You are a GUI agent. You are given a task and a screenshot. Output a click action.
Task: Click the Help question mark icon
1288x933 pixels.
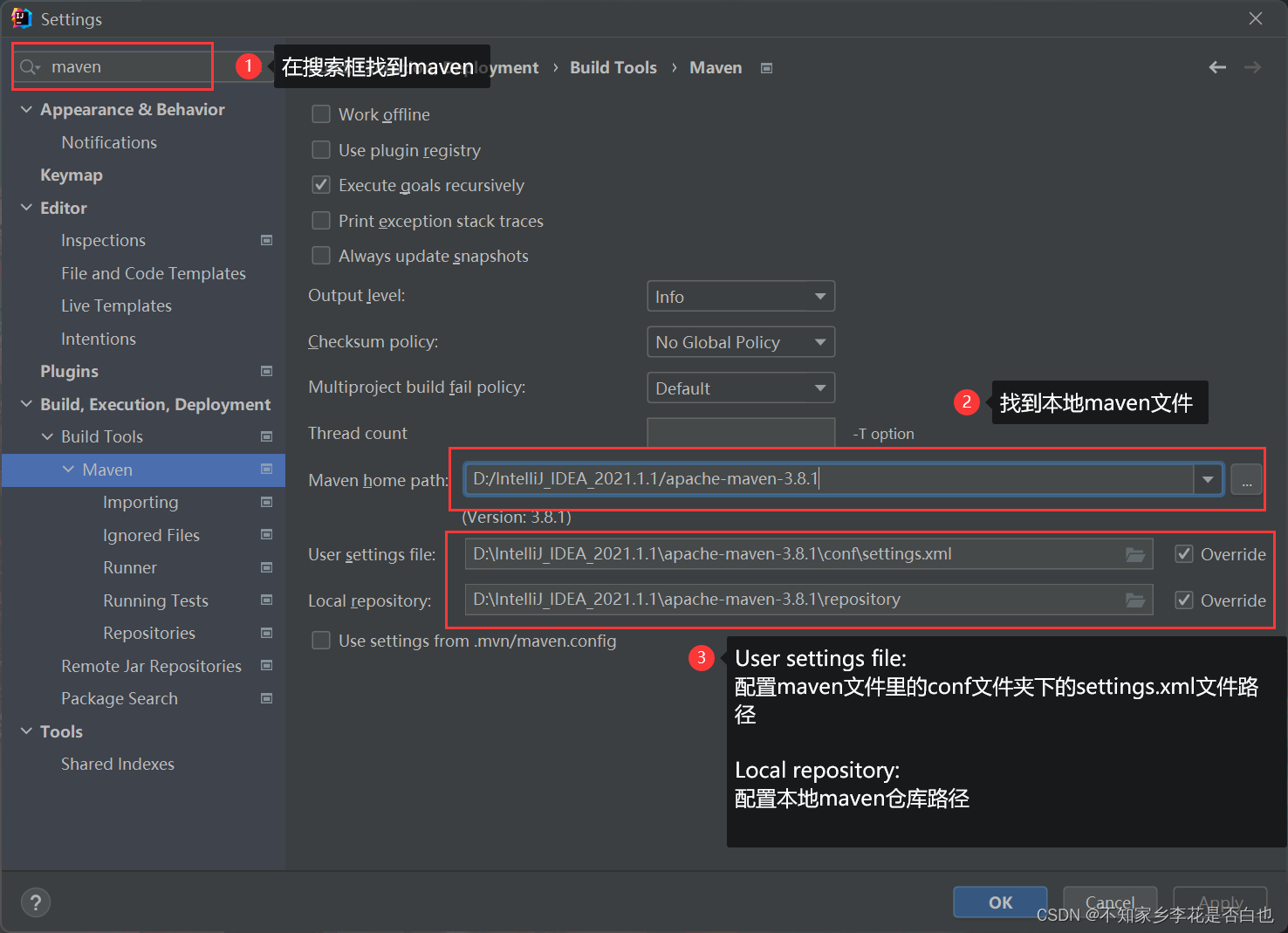coord(35,902)
